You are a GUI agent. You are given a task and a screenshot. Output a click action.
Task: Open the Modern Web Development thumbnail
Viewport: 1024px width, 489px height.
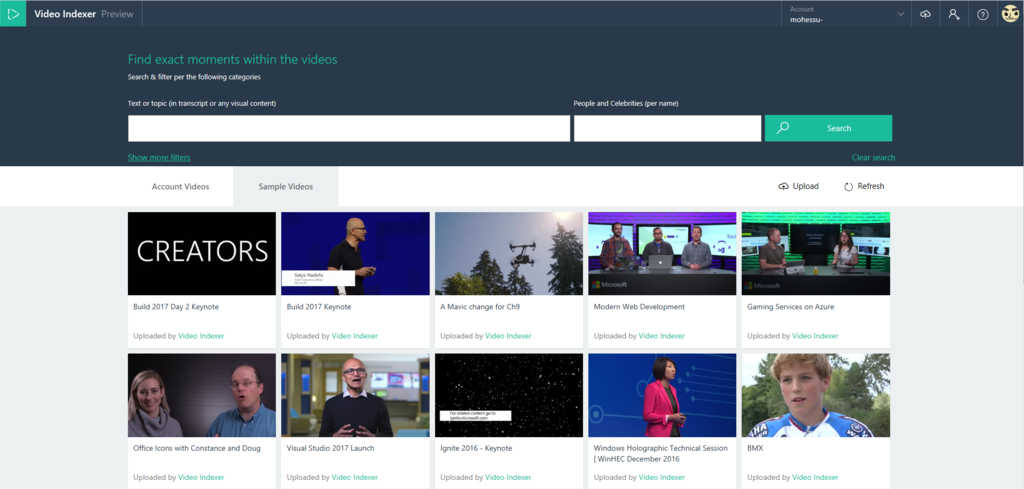click(662, 253)
